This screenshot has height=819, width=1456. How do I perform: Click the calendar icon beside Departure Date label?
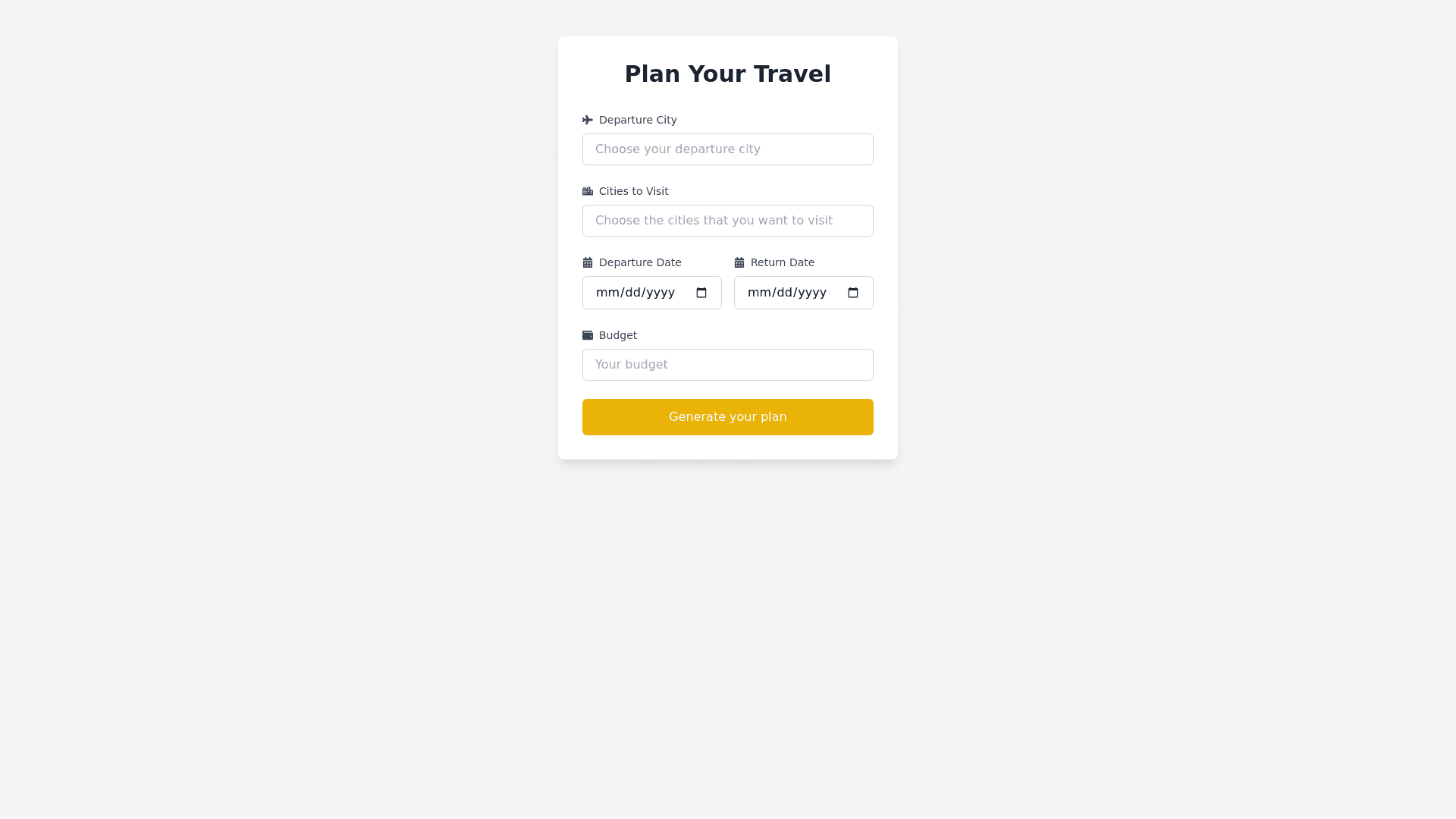(588, 262)
